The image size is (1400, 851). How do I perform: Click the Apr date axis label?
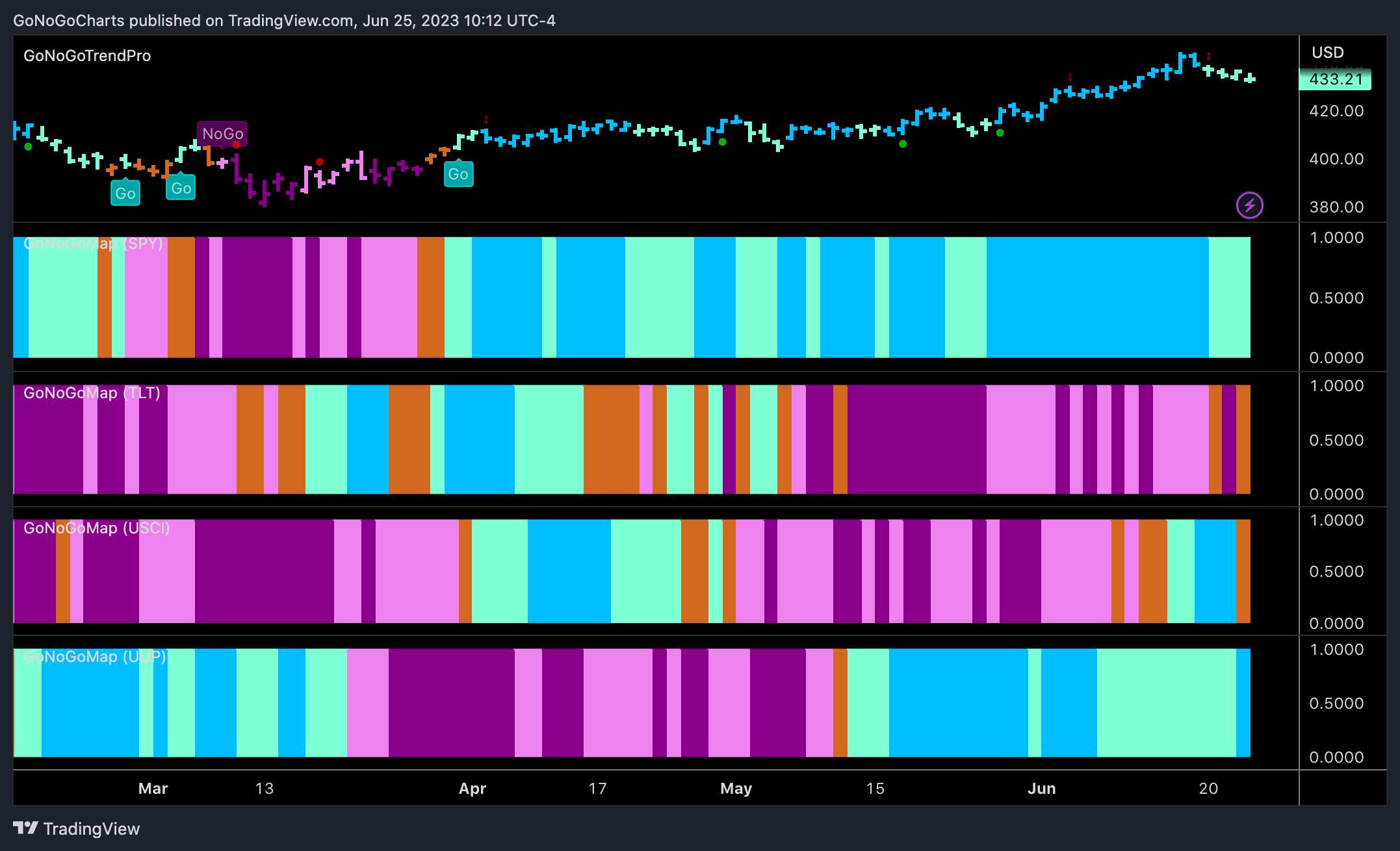pyautogui.click(x=473, y=789)
